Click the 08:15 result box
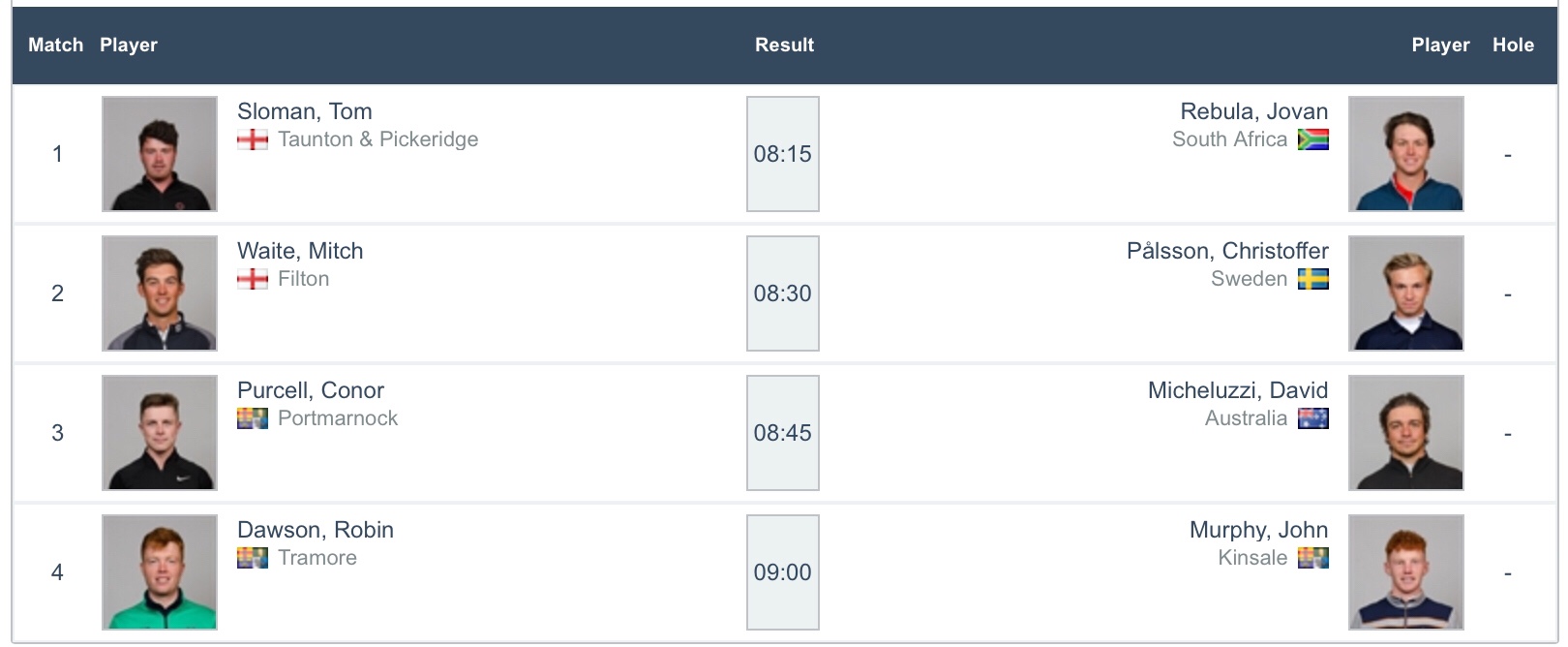Screen dimensions: 1568x647 [x=782, y=154]
